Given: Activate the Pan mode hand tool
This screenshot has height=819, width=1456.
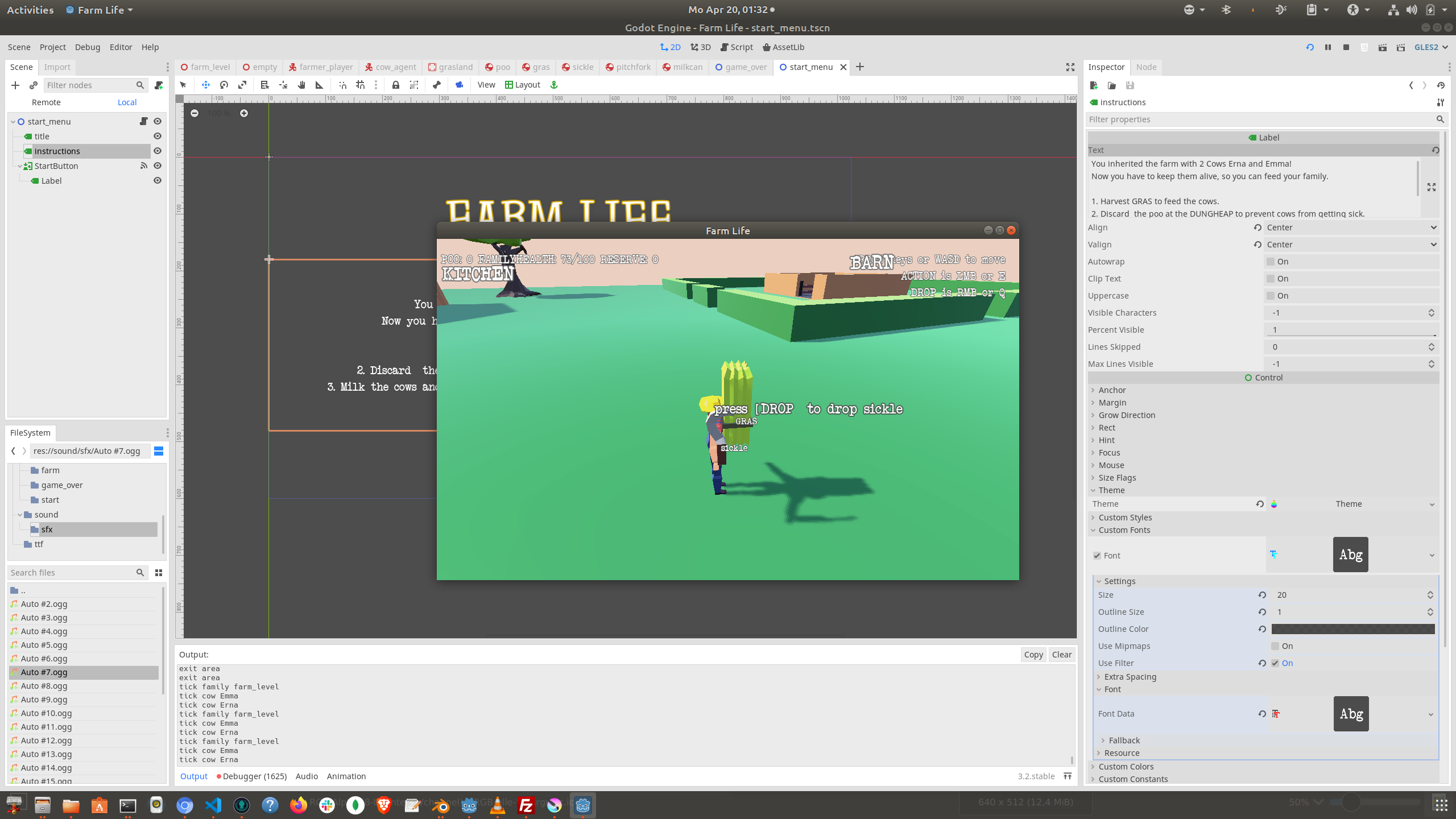Looking at the screenshot, I should pyautogui.click(x=301, y=85).
